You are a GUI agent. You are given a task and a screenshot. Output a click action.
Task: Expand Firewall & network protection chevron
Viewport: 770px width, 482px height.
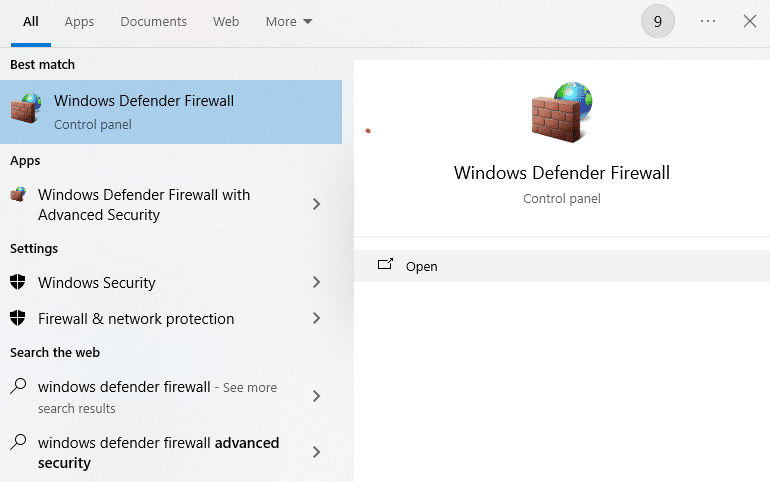click(316, 319)
